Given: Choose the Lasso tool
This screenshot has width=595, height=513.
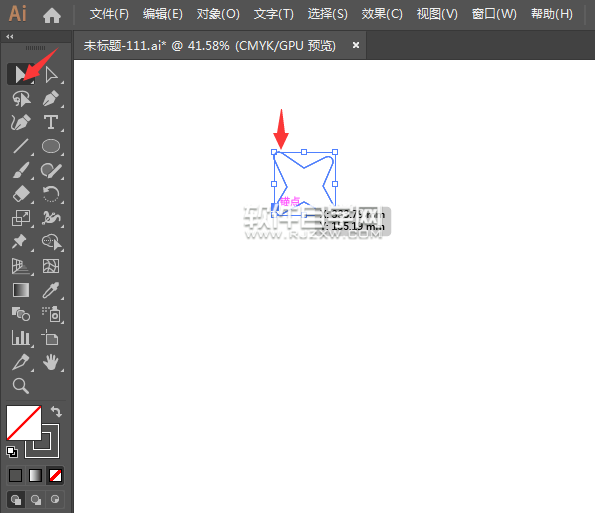Looking at the screenshot, I should tap(21, 99).
